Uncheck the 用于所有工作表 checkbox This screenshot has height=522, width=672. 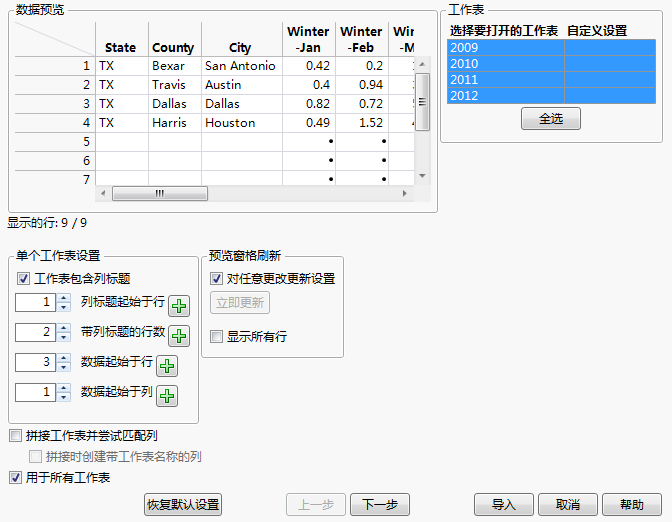(15, 477)
